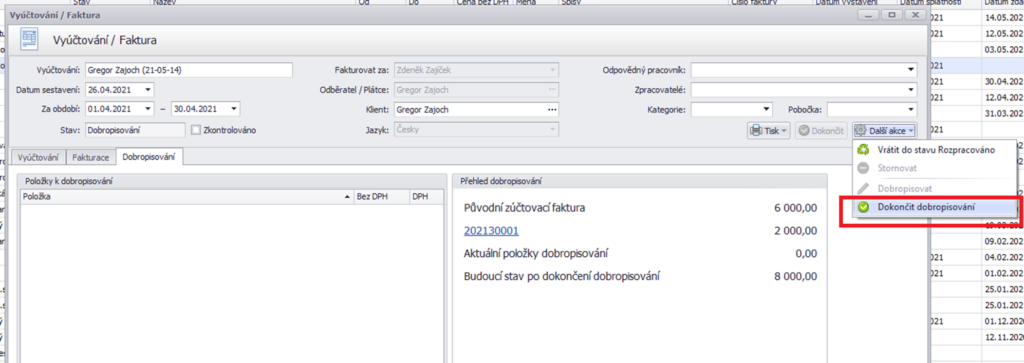Click the ellipsis button in Klient field
The height and width of the screenshot is (363, 1024).
point(552,110)
